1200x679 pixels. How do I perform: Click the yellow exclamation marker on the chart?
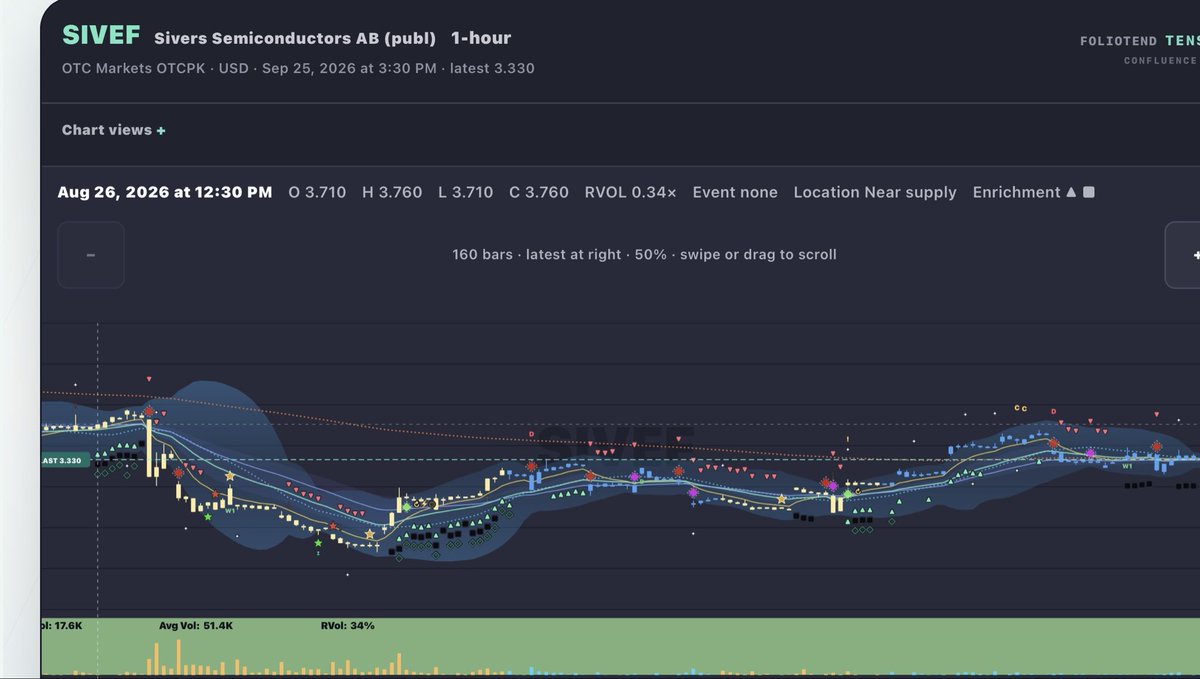click(x=848, y=438)
